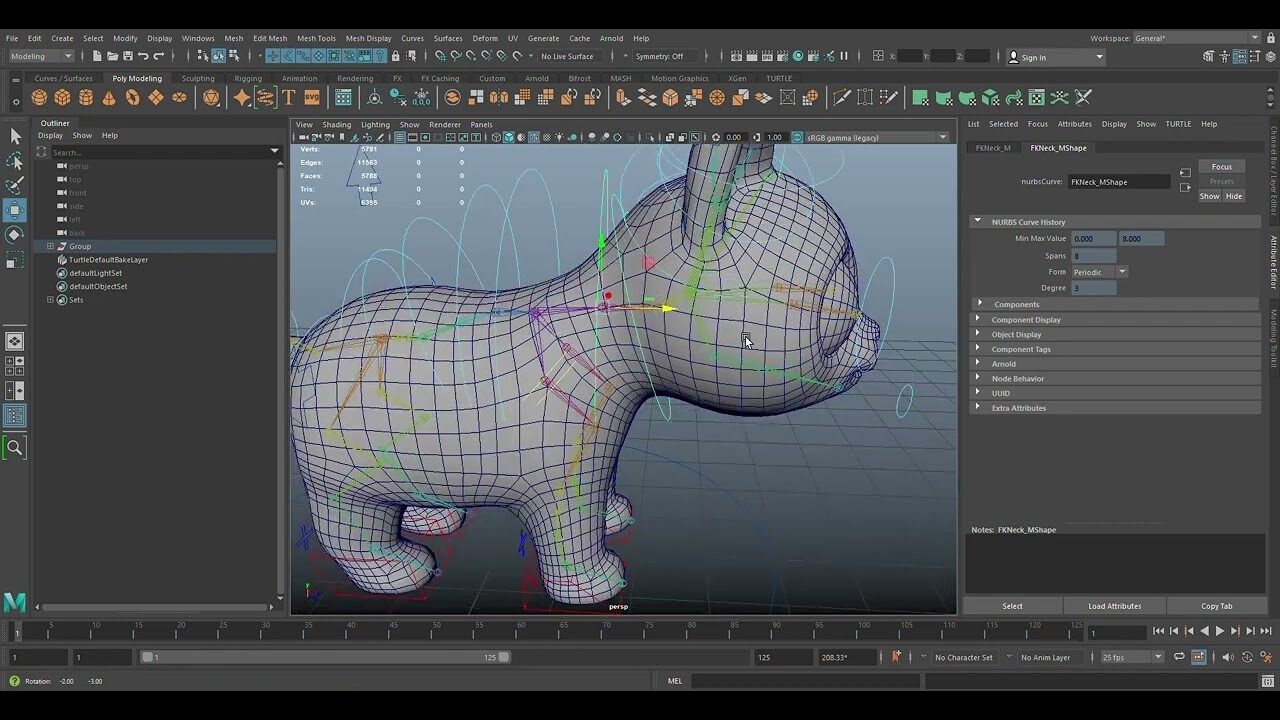Collapse the Group node in the Outliner
Image resolution: width=1280 pixels, height=720 pixels.
click(50, 246)
